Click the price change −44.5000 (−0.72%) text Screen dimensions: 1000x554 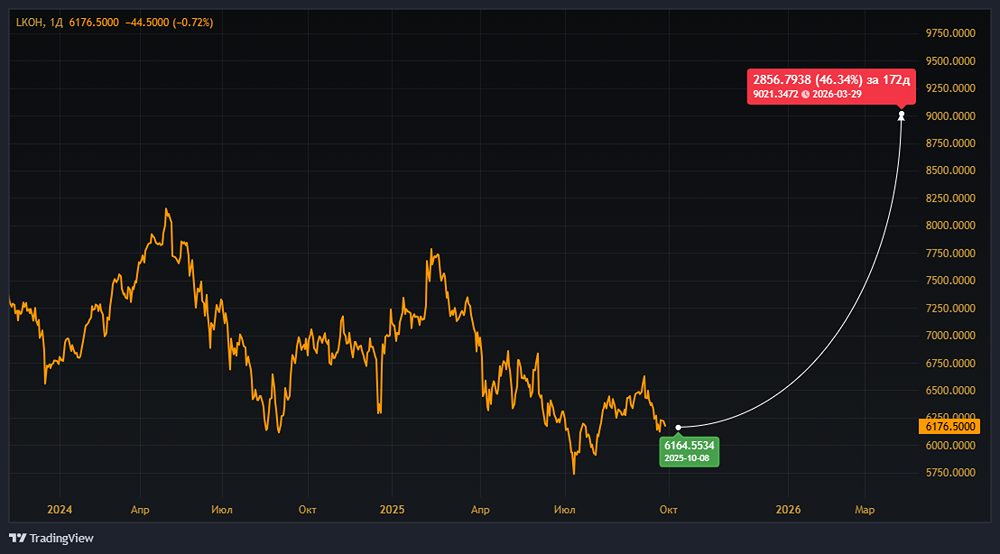(x=169, y=22)
